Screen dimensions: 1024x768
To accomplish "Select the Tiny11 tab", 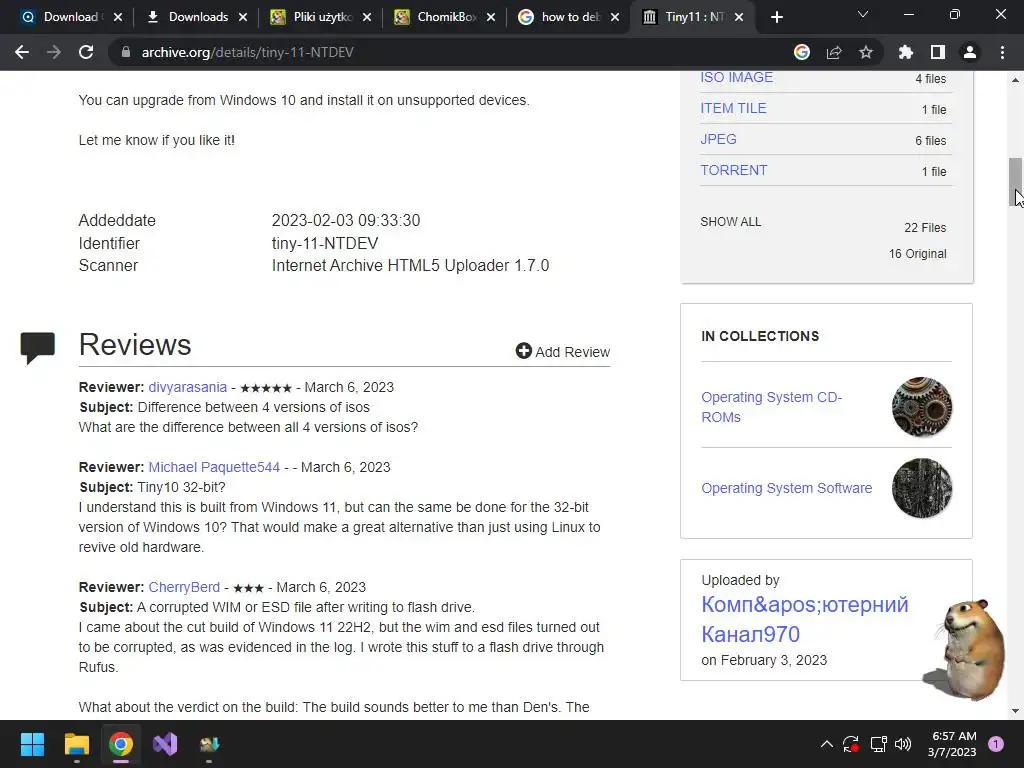I will (694, 17).
